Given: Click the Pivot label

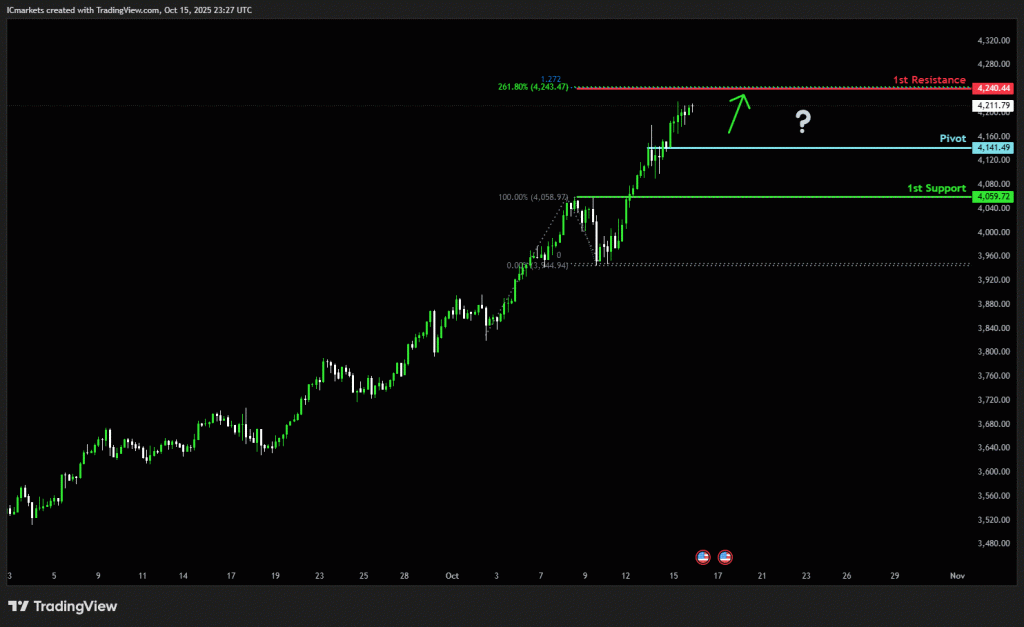Looking at the screenshot, I should point(952,139).
